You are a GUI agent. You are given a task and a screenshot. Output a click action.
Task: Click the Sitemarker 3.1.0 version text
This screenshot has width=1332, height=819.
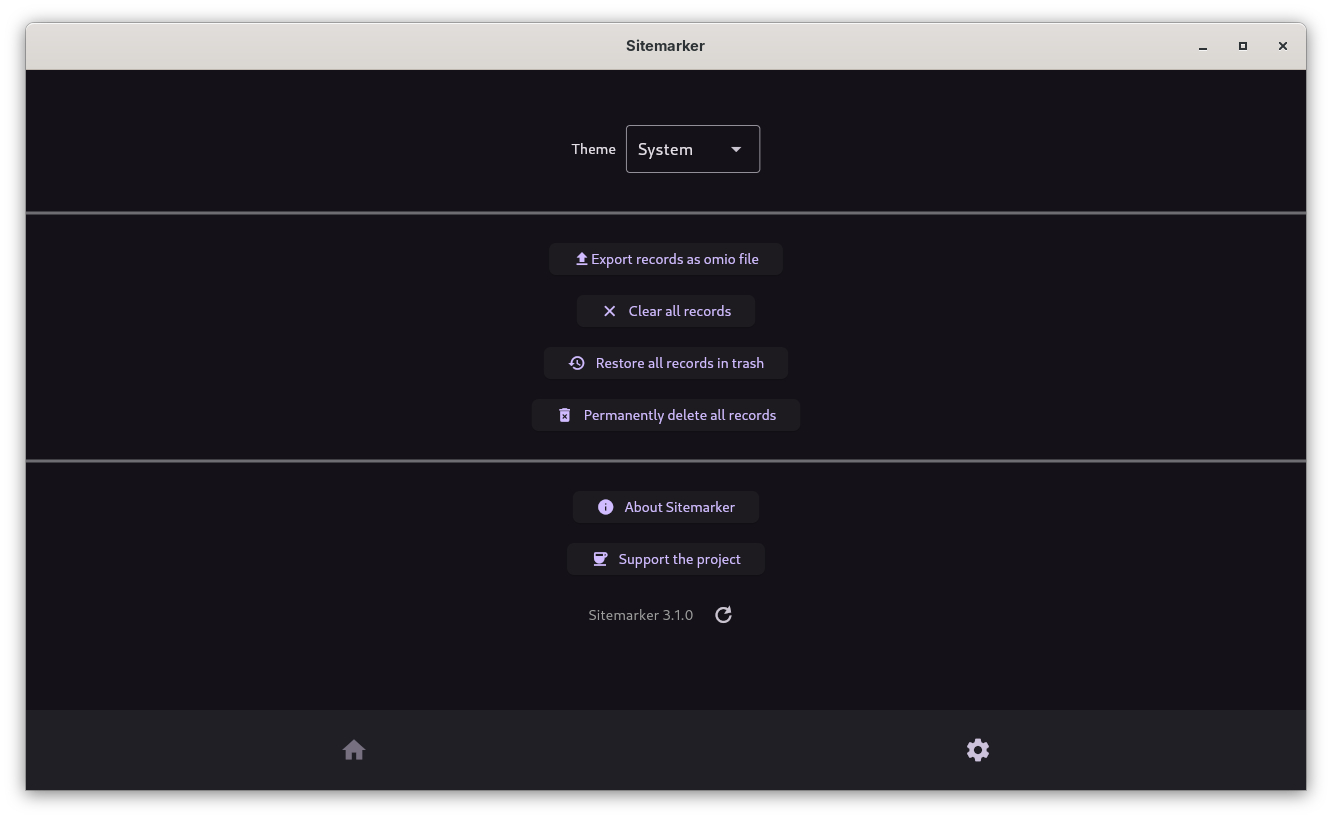point(641,615)
